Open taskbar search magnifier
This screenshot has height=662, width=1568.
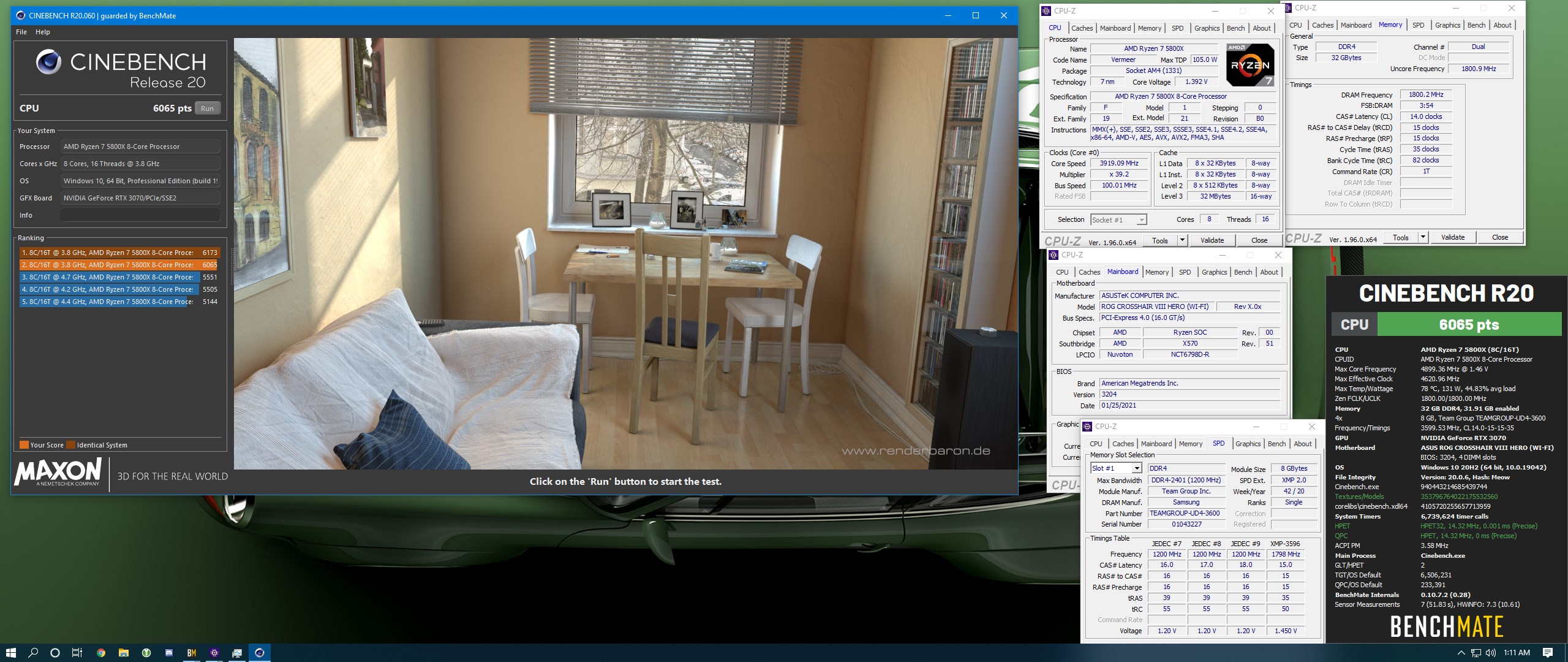33,653
